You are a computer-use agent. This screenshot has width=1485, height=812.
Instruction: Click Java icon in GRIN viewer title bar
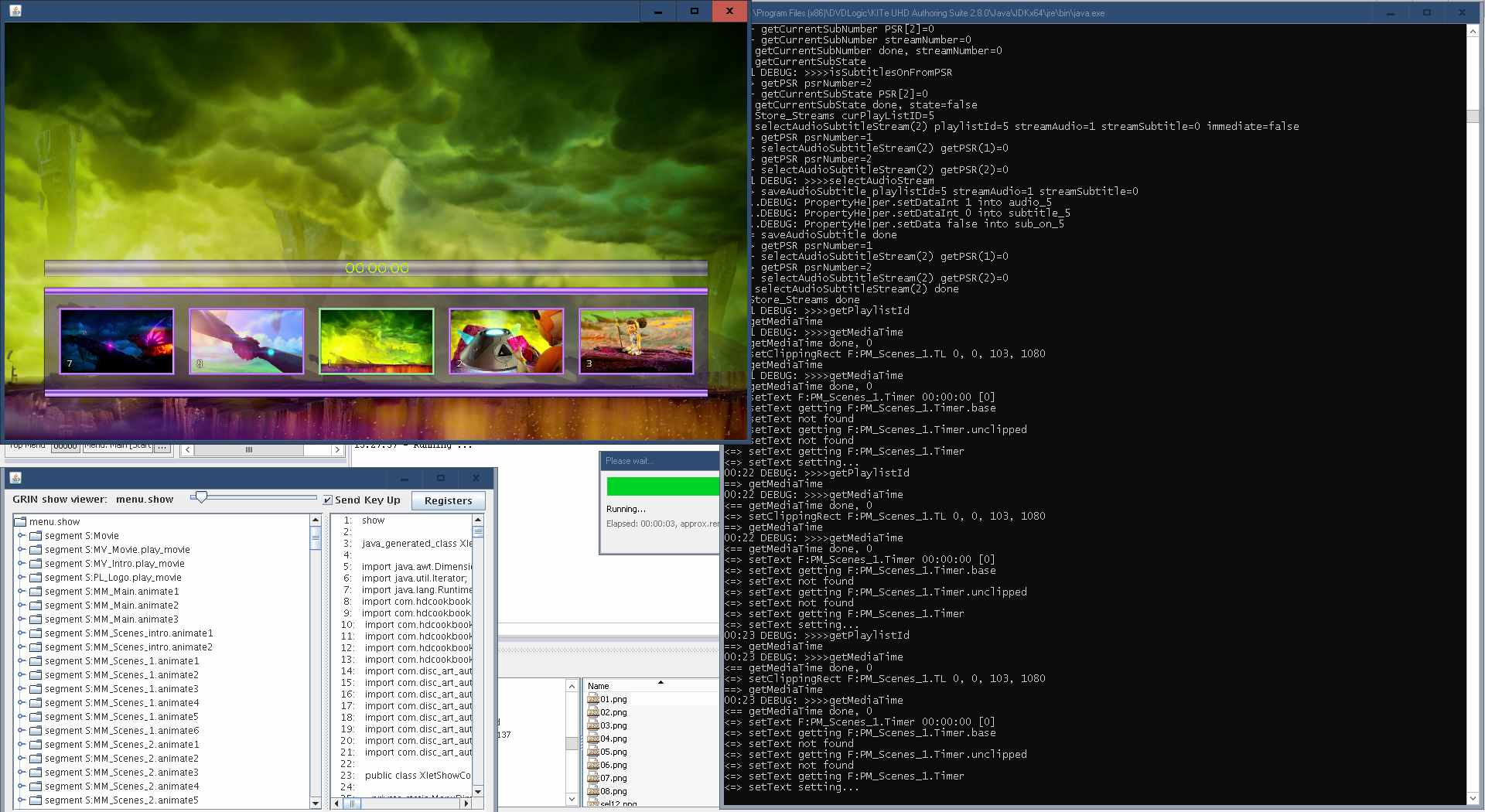(15, 478)
